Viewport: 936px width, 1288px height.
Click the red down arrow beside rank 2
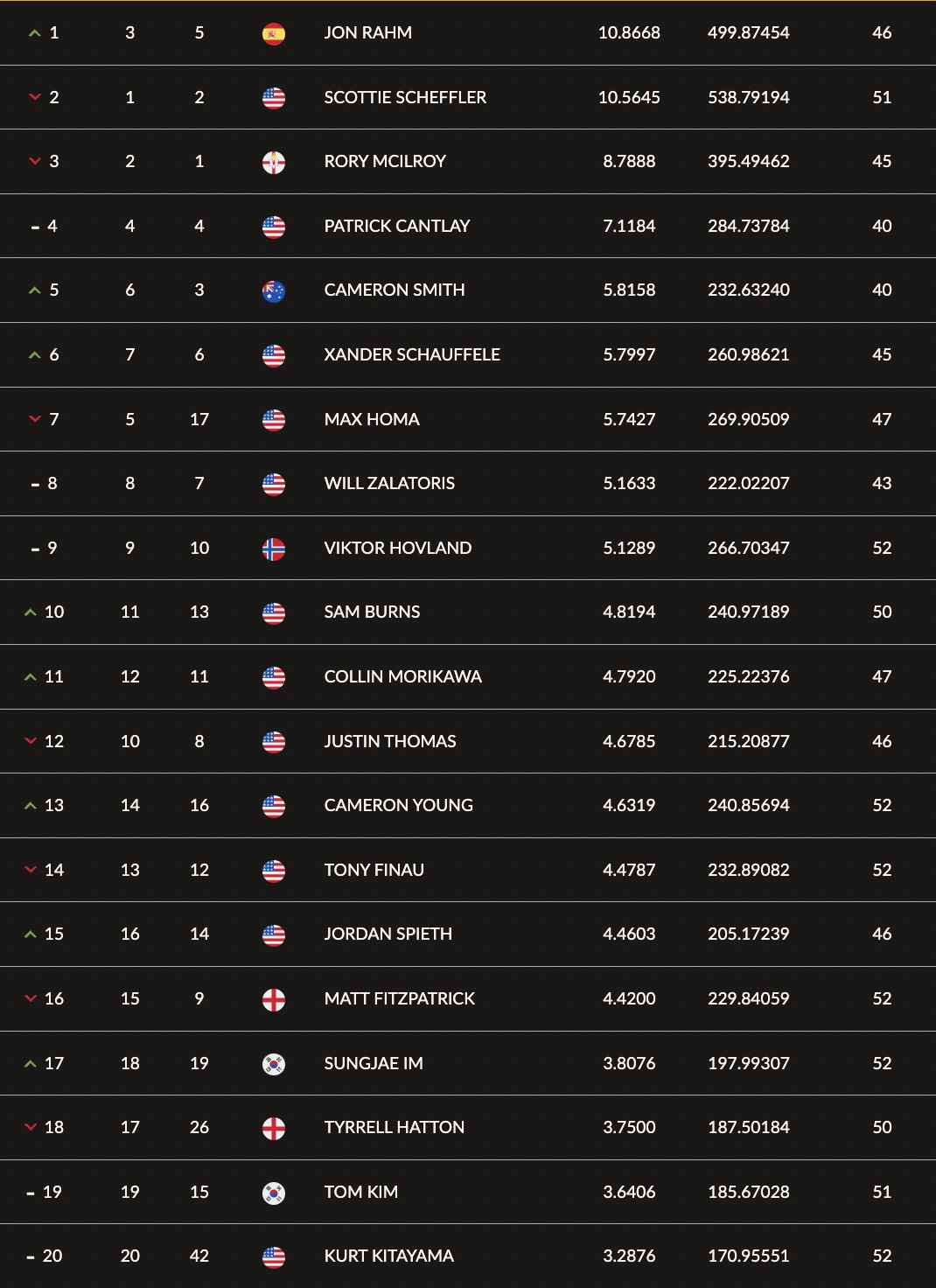(x=35, y=97)
